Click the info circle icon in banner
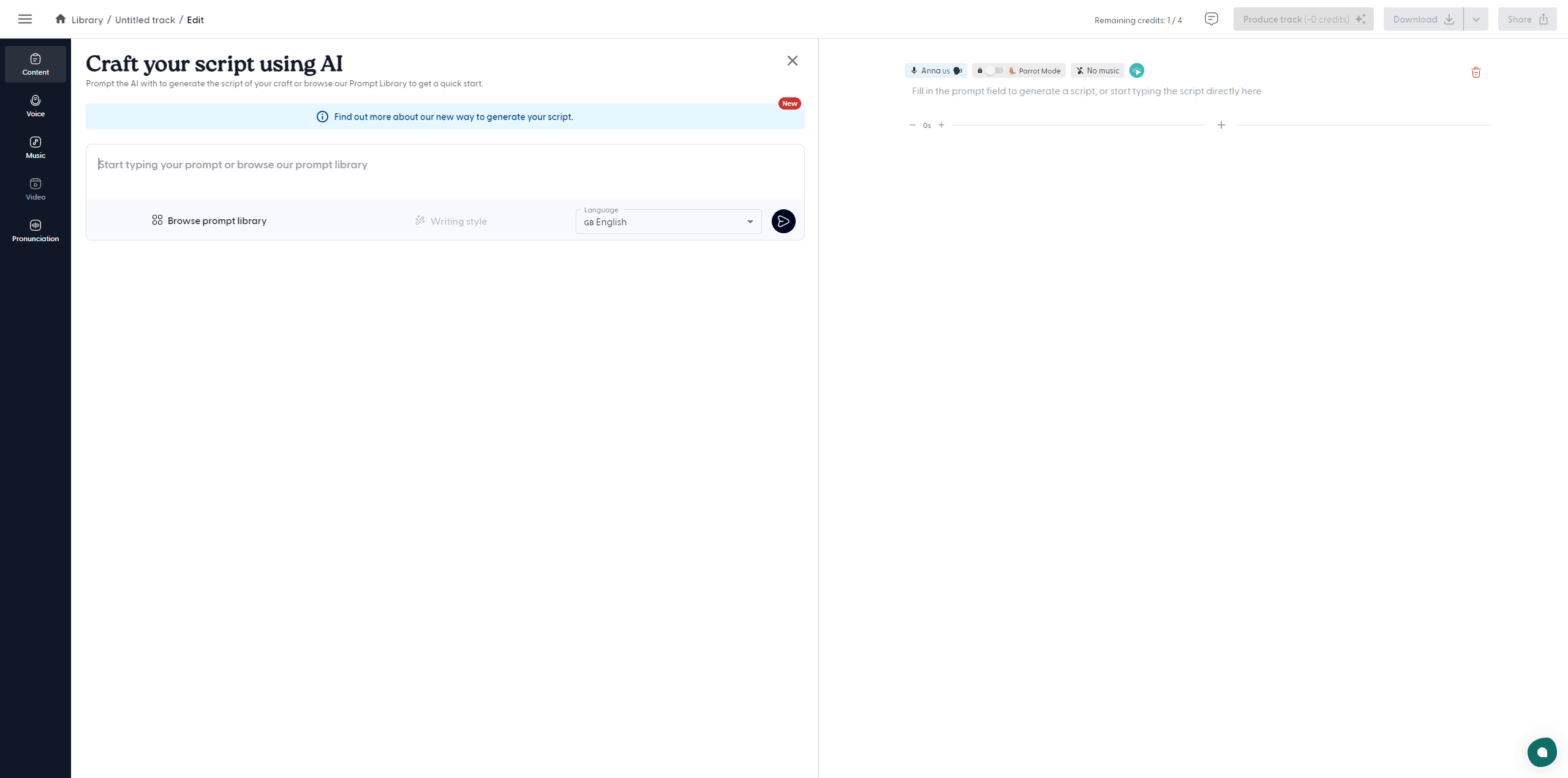 coord(322,117)
